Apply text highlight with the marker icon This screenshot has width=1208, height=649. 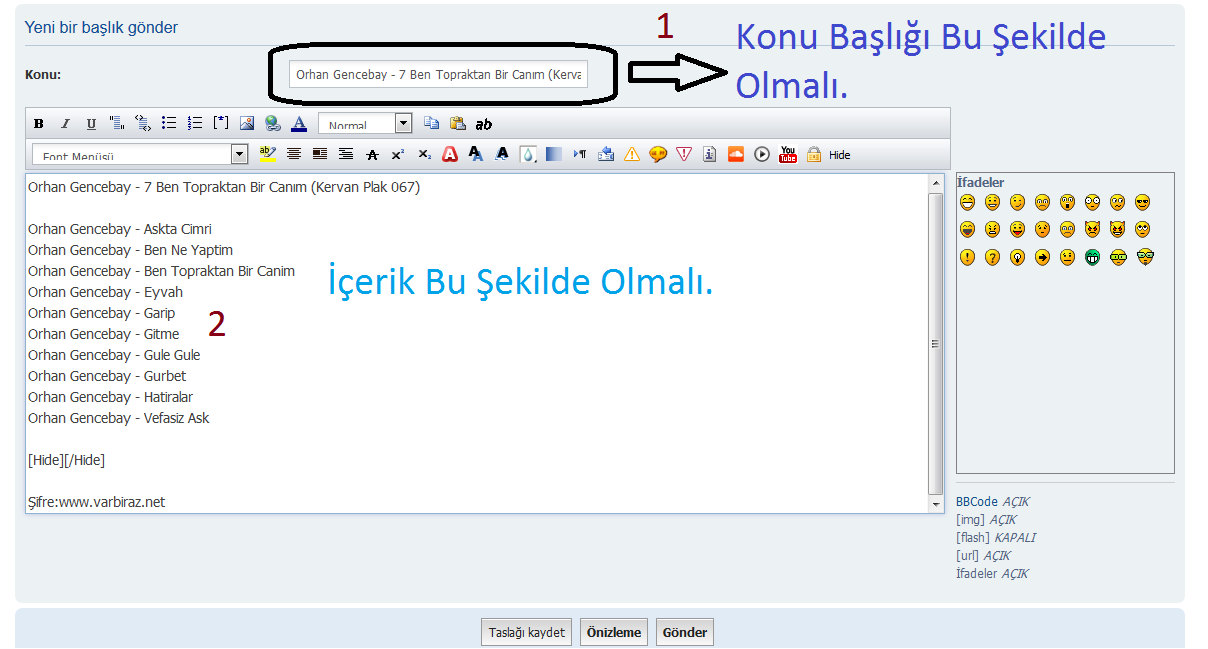point(268,154)
